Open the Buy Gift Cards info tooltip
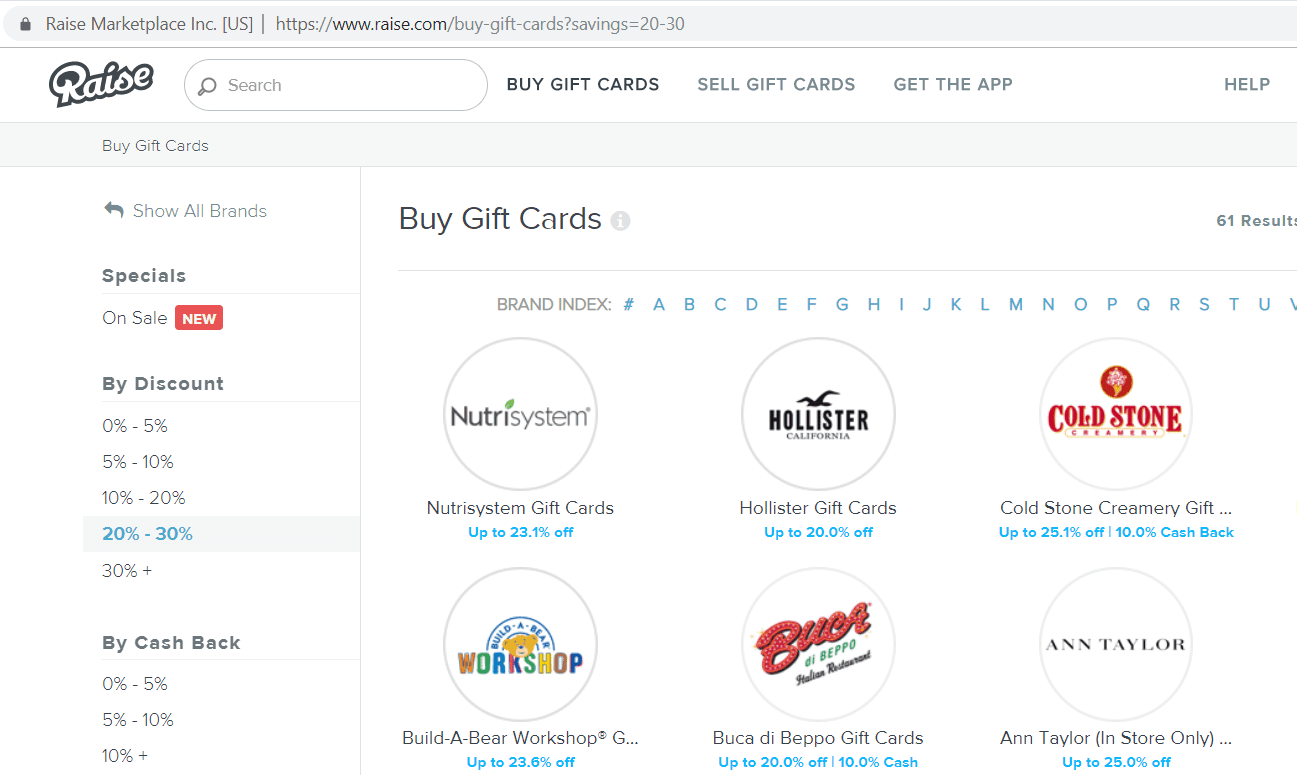This screenshot has height=775, width=1297. click(x=620, y=221)
